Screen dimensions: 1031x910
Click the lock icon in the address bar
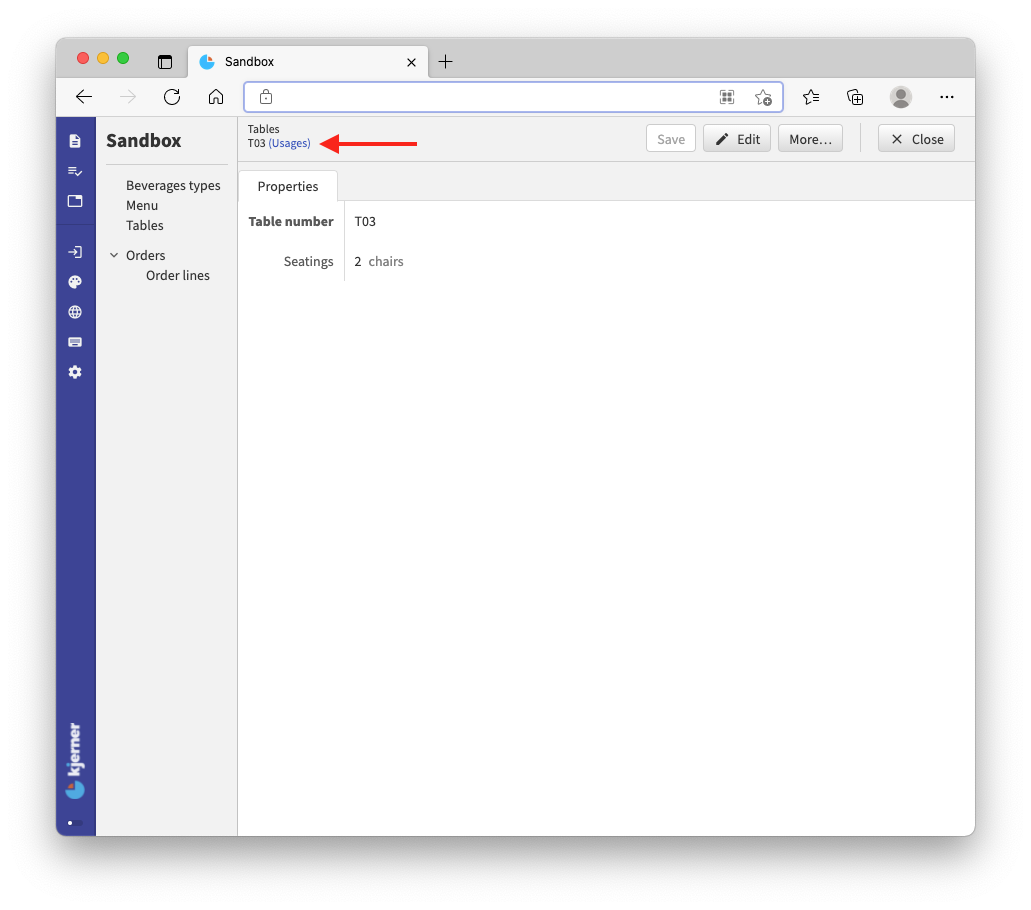[x=266, y=97]
